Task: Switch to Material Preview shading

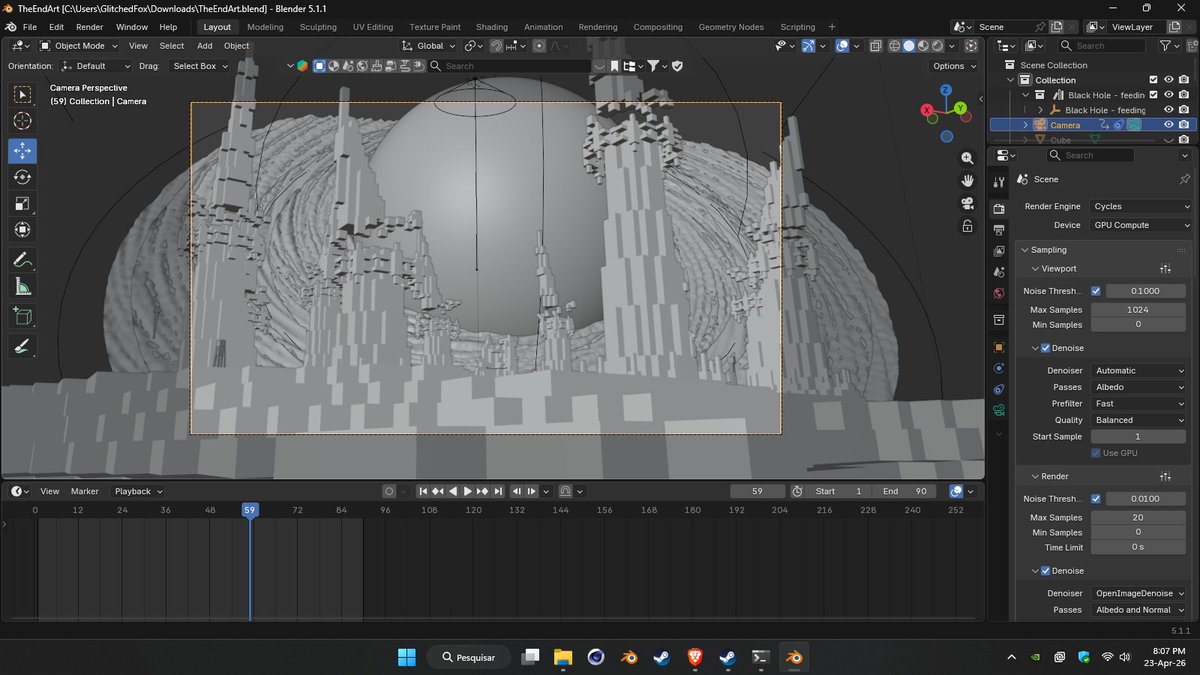Action: [924, 46]
